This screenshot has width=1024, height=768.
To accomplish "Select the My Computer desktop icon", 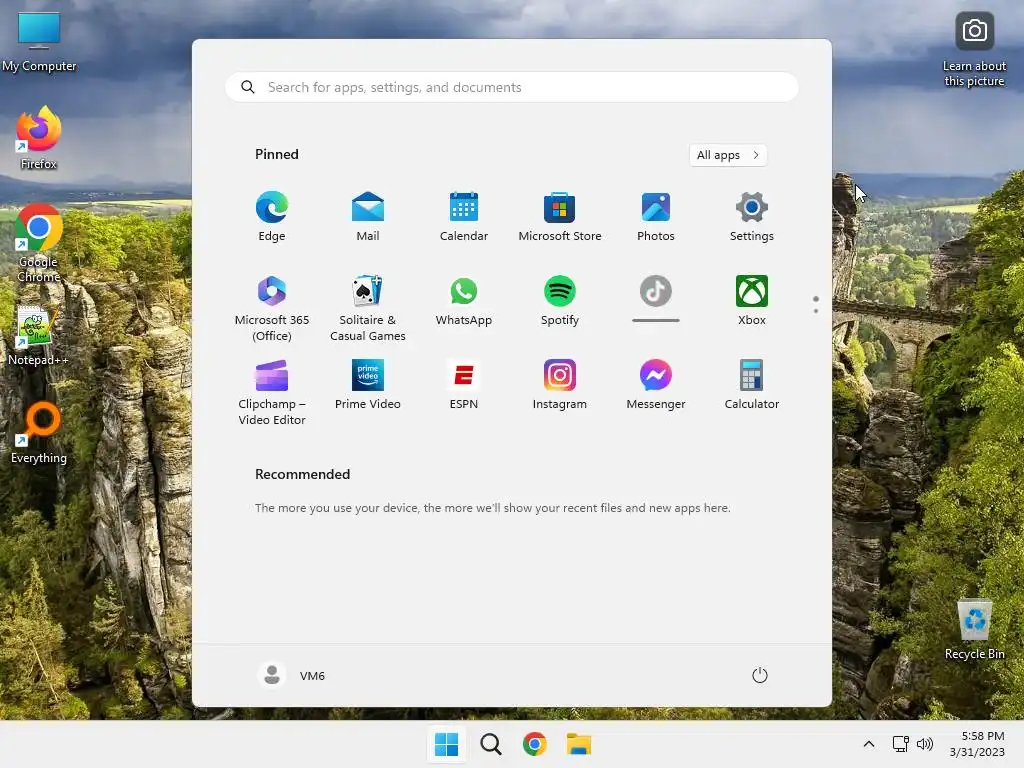I will coord(39,42).
